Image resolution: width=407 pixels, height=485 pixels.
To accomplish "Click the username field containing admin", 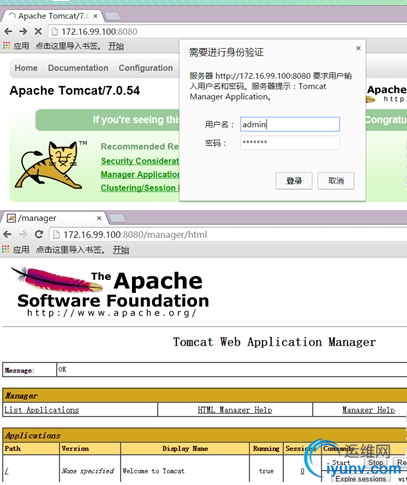I will tap(290, 124).
